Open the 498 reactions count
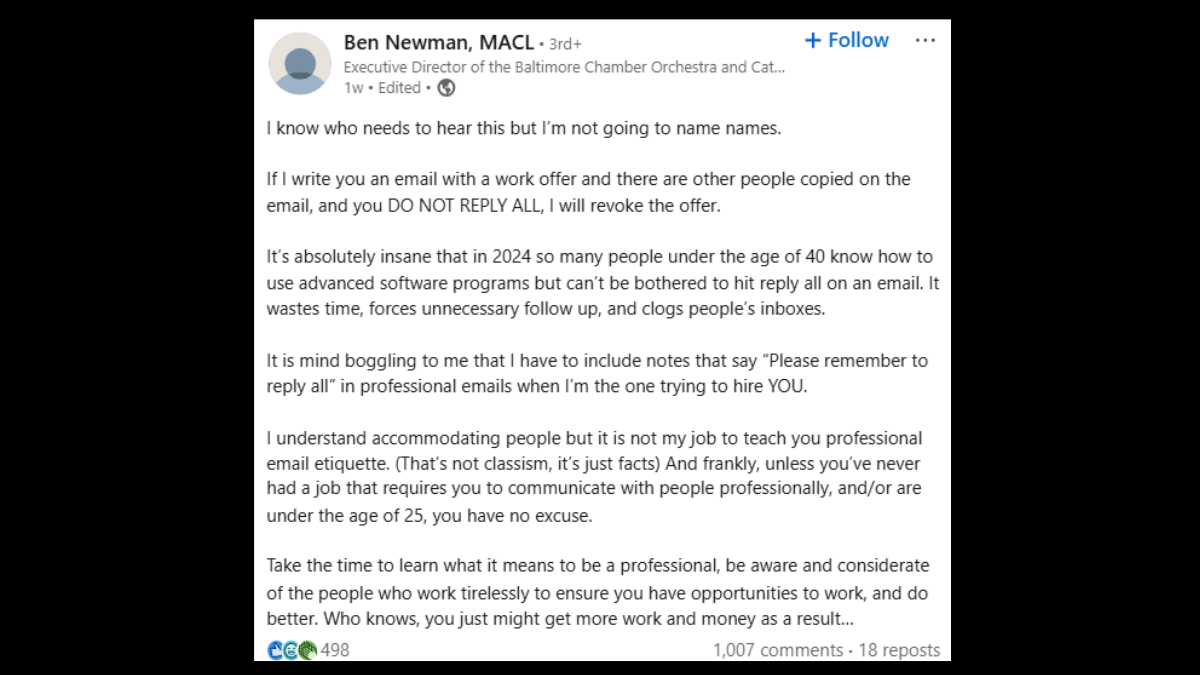The width and height of the screenshot is (1200, 675). 335,650
